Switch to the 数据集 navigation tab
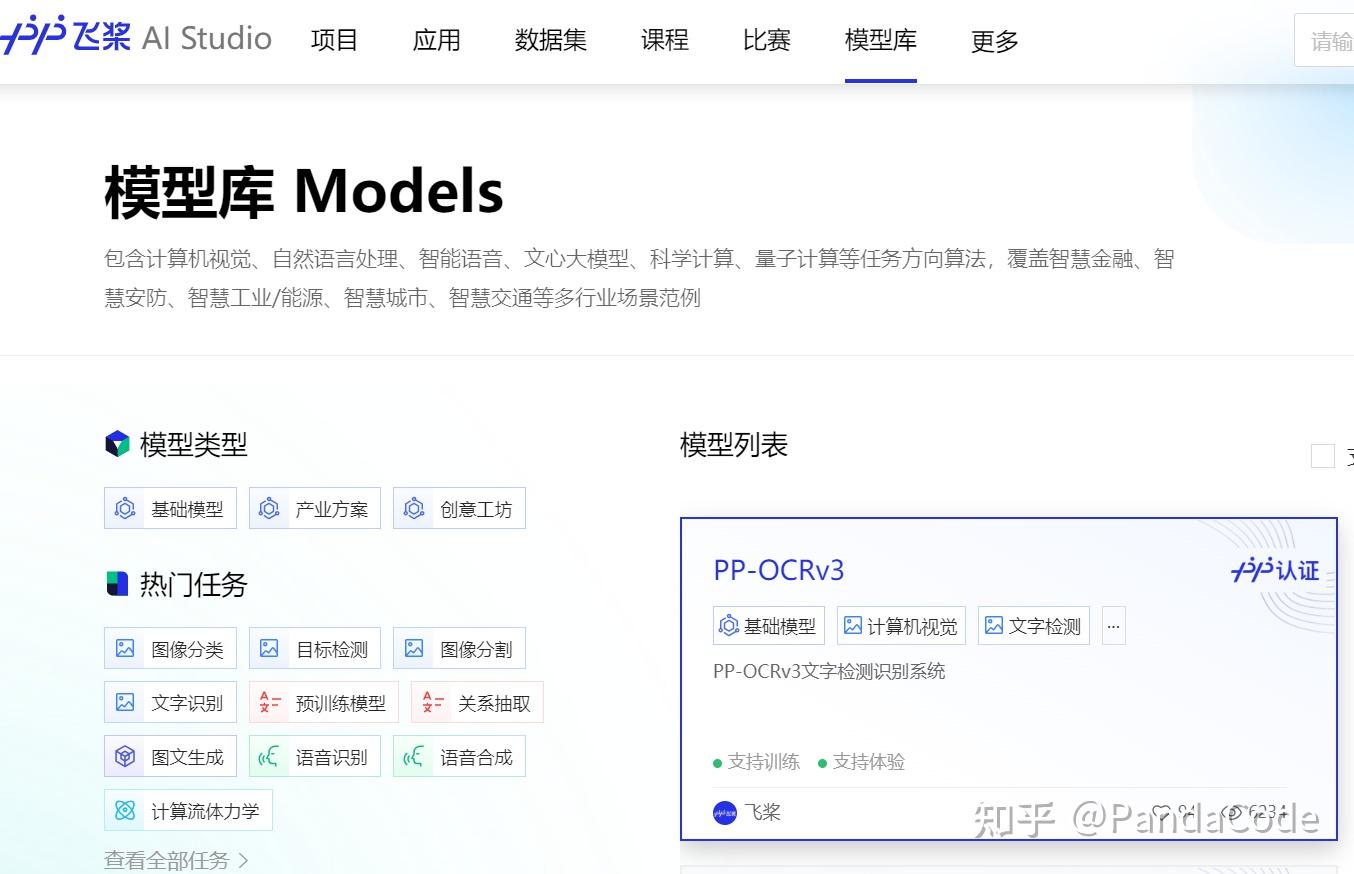The width and height of the screenshot is (1354, 874). pyautogui.click(x=551, y=40)
